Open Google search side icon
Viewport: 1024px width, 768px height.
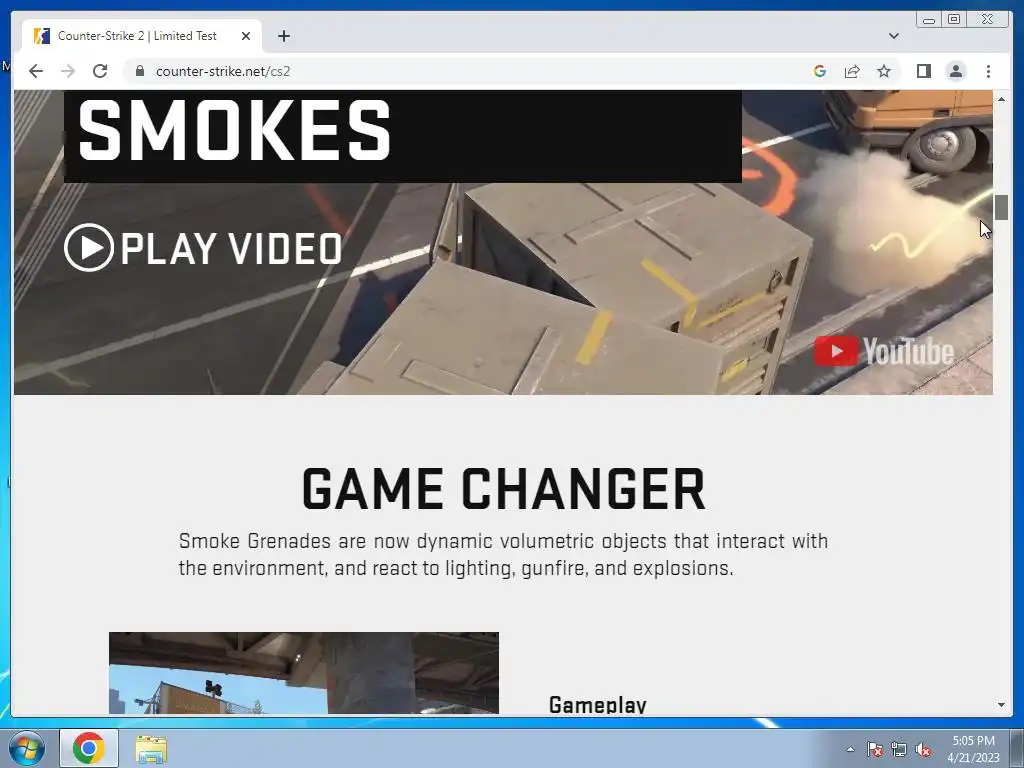(820, 71)
